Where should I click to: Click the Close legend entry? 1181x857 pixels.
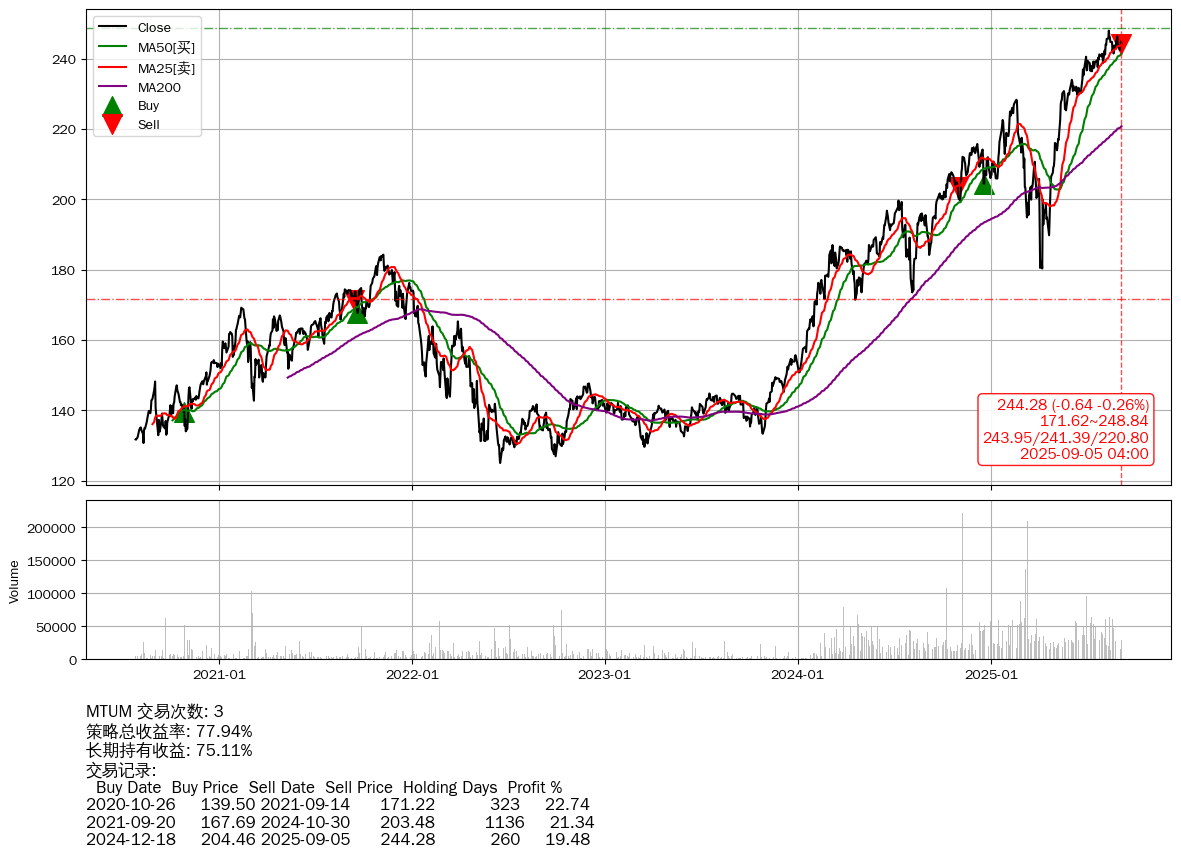point(154,28)
